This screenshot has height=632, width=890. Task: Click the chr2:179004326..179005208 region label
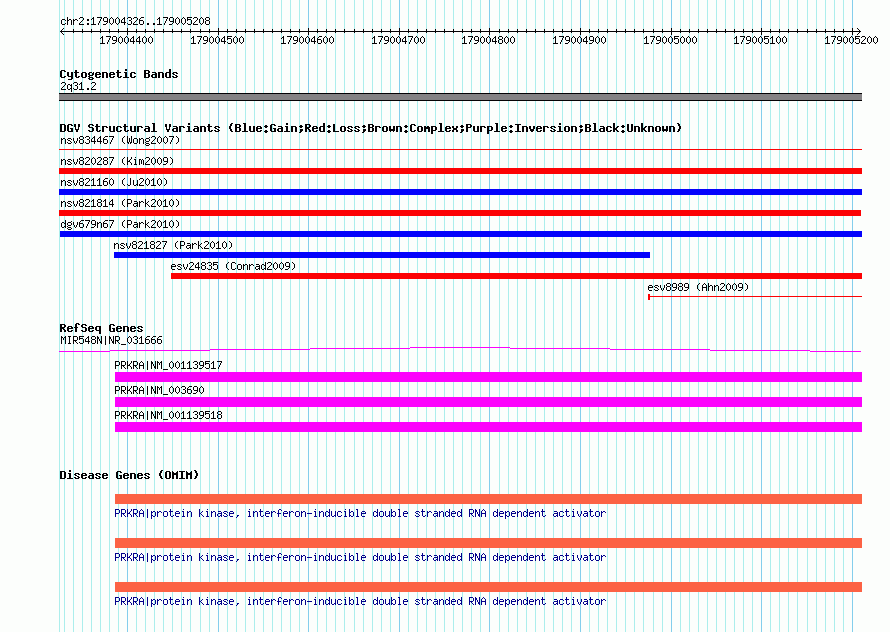coord(135,21)
